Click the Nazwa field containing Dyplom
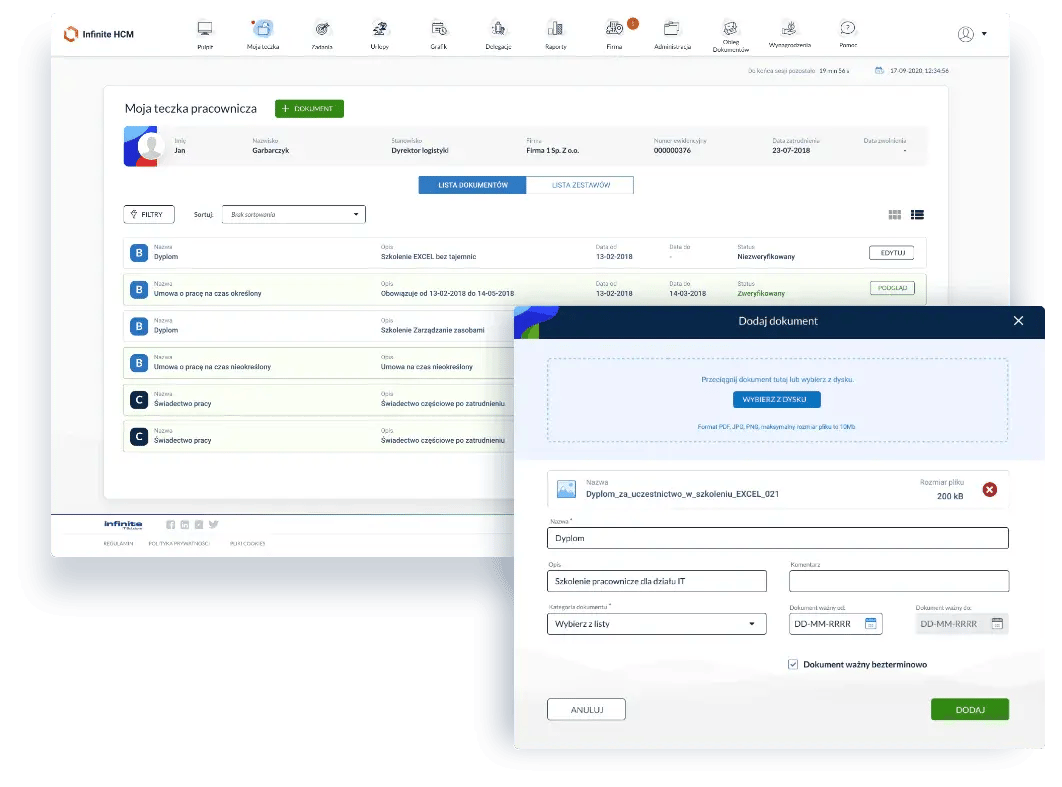 click(x=778, y=538)
